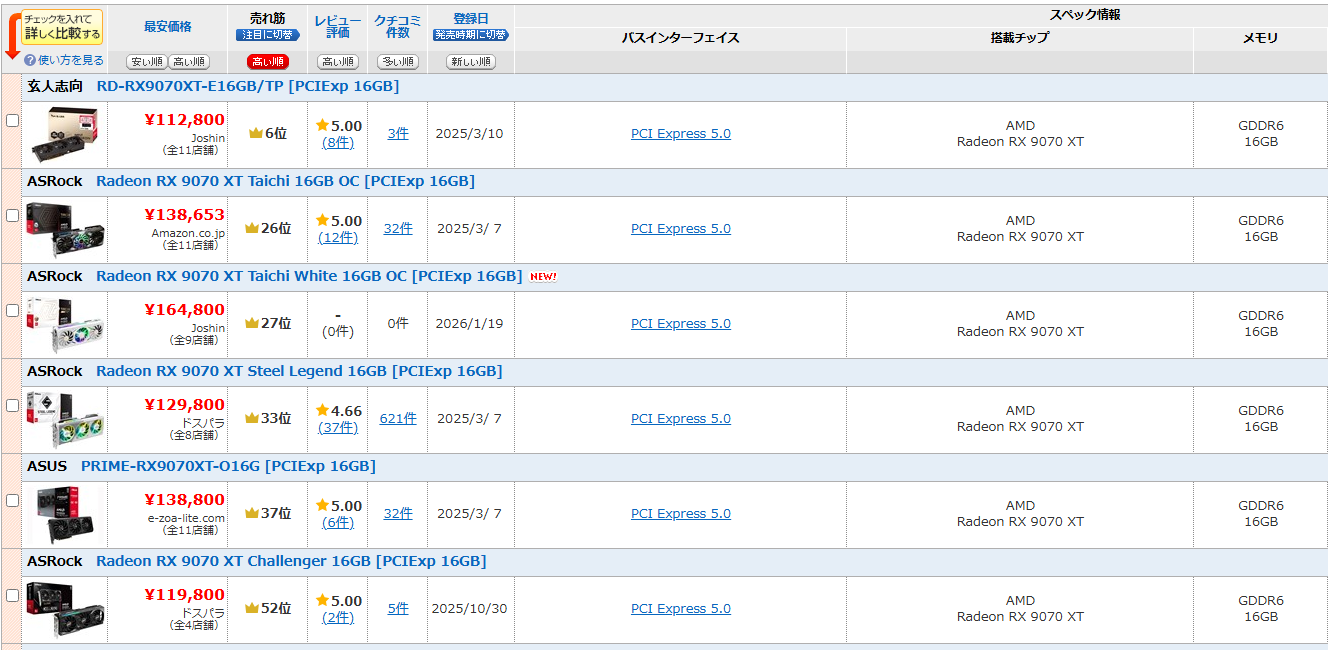Tick the checkbox for the 玄人志向 RD-RX9070XT row

coord(12,120)
